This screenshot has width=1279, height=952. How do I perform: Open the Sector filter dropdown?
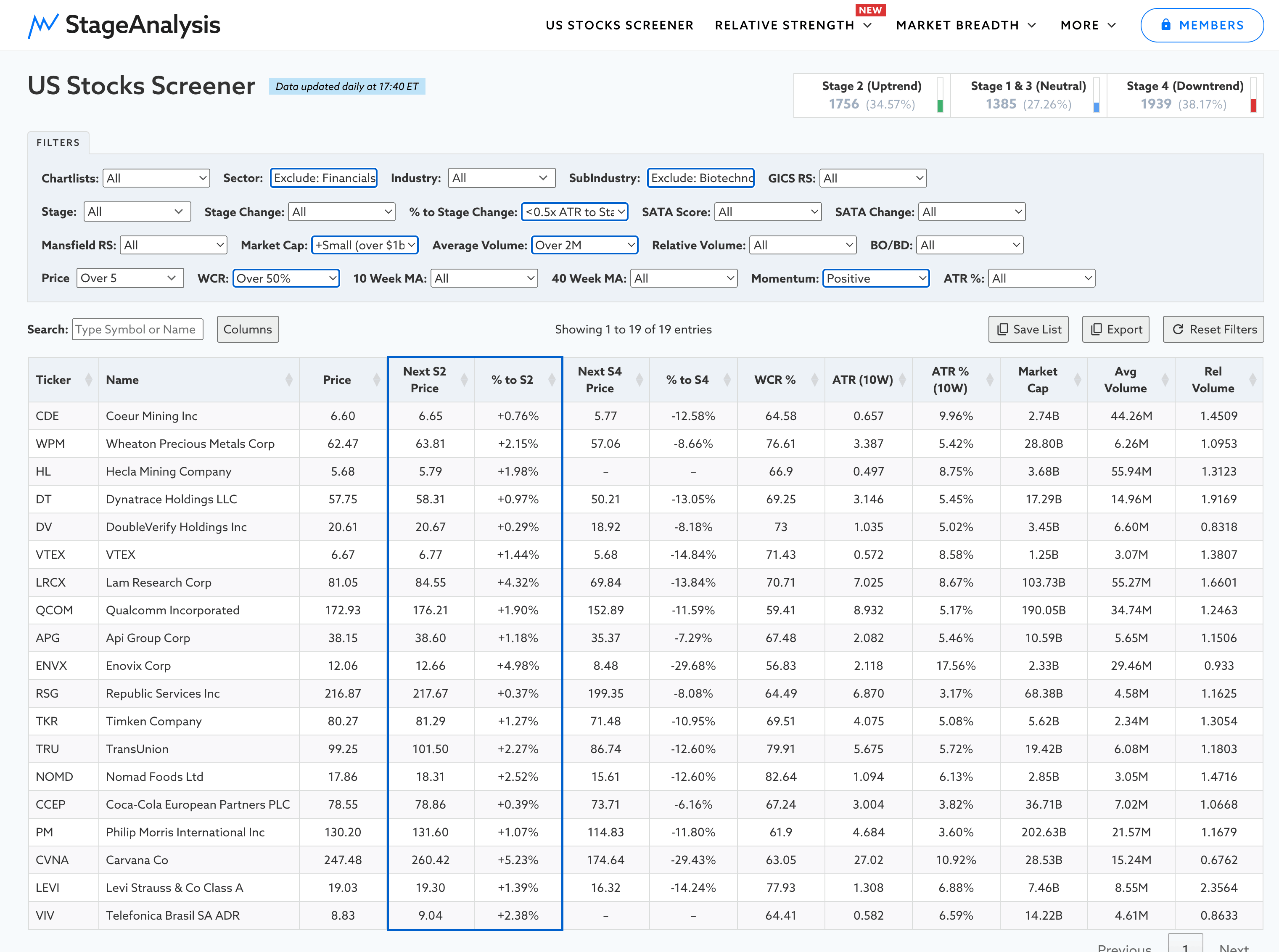[324, 177]
